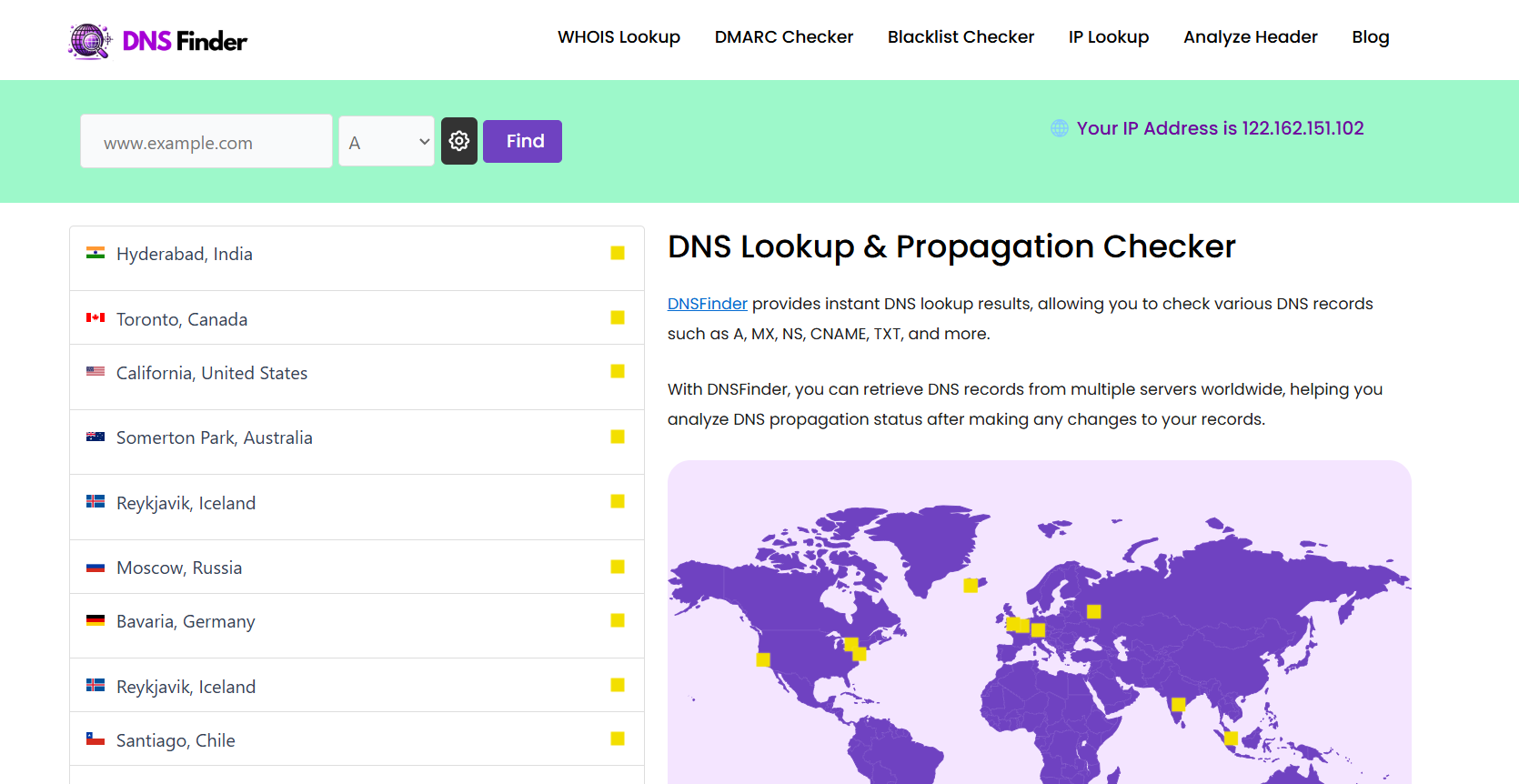Click the California marker on the map

(x=763, y=659)
